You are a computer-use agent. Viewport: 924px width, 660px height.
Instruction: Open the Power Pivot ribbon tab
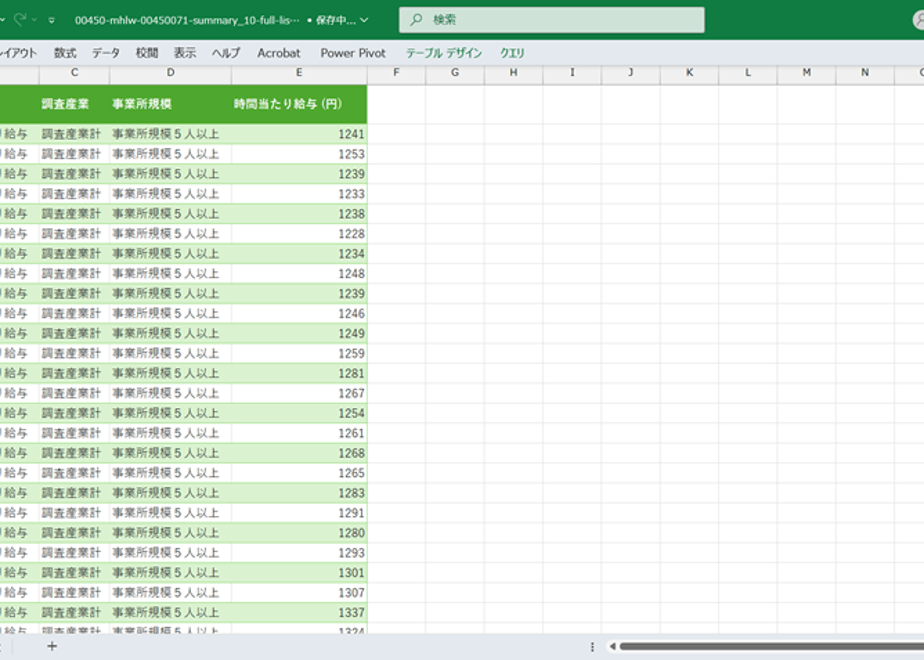[x=353, y=53]
